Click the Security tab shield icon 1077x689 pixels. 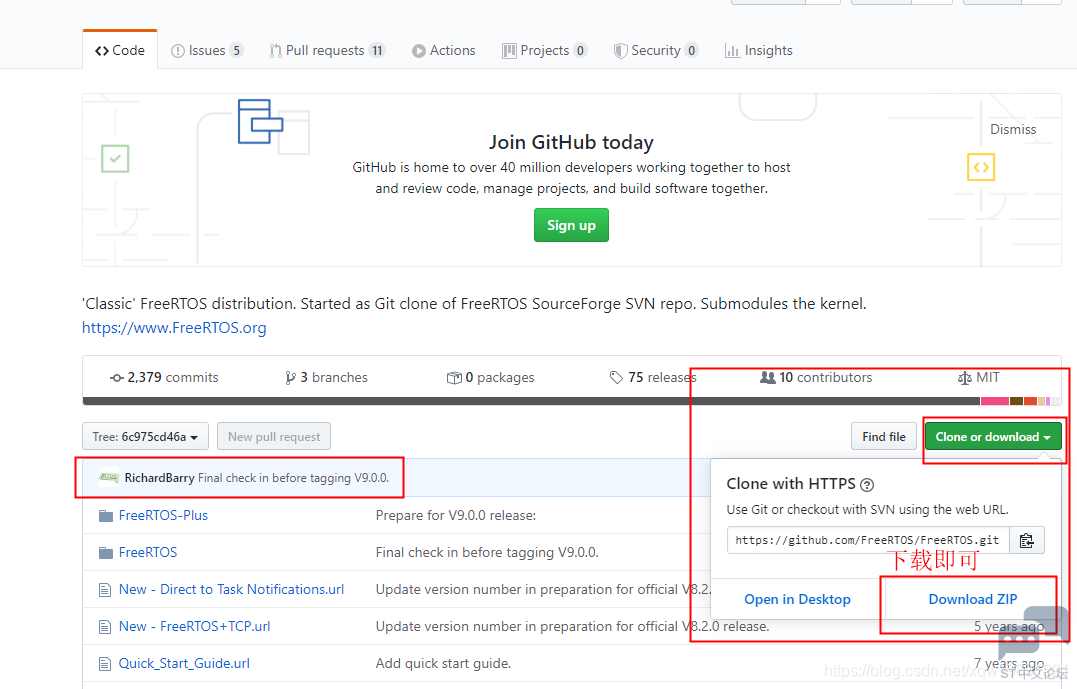pos(620,51)
